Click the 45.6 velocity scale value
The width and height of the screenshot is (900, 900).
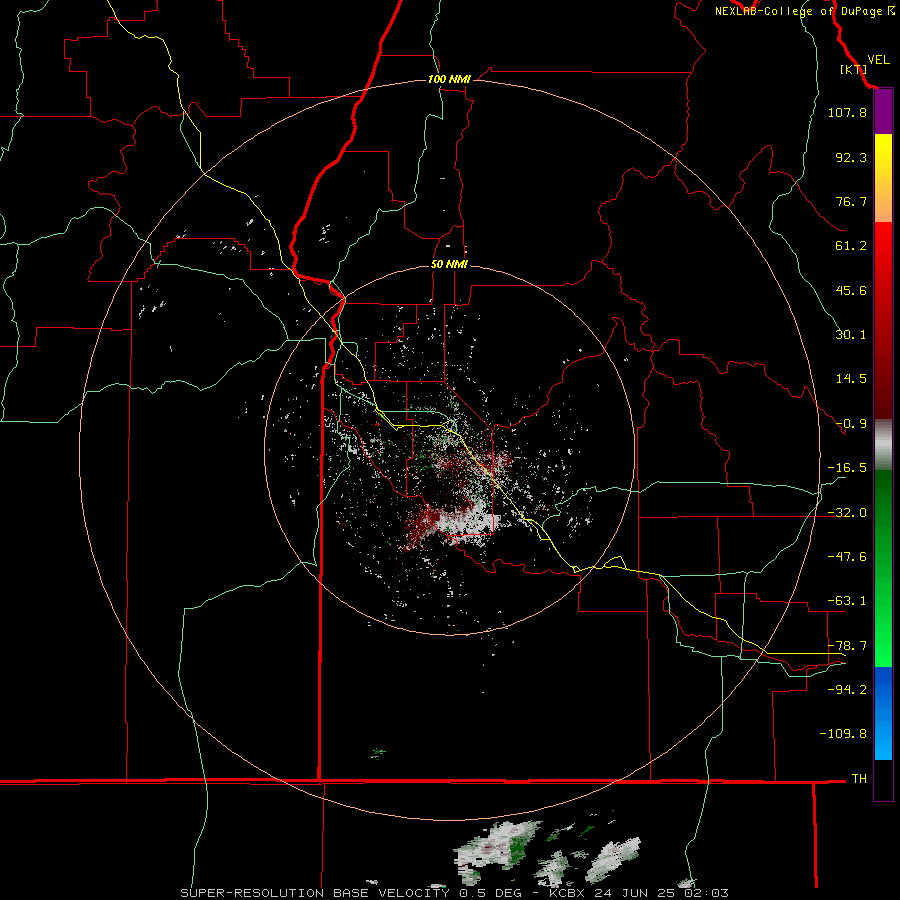click(x=851, y=290)
